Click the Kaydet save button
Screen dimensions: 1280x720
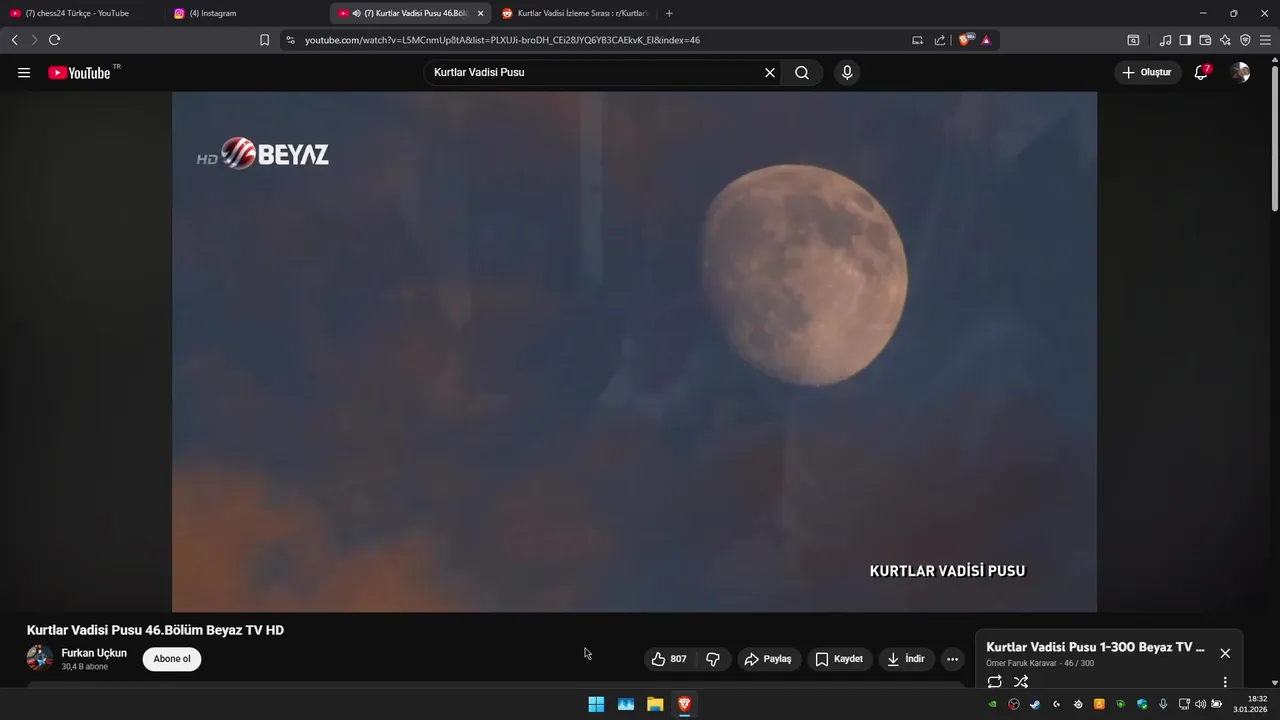(x=839, y=659)
